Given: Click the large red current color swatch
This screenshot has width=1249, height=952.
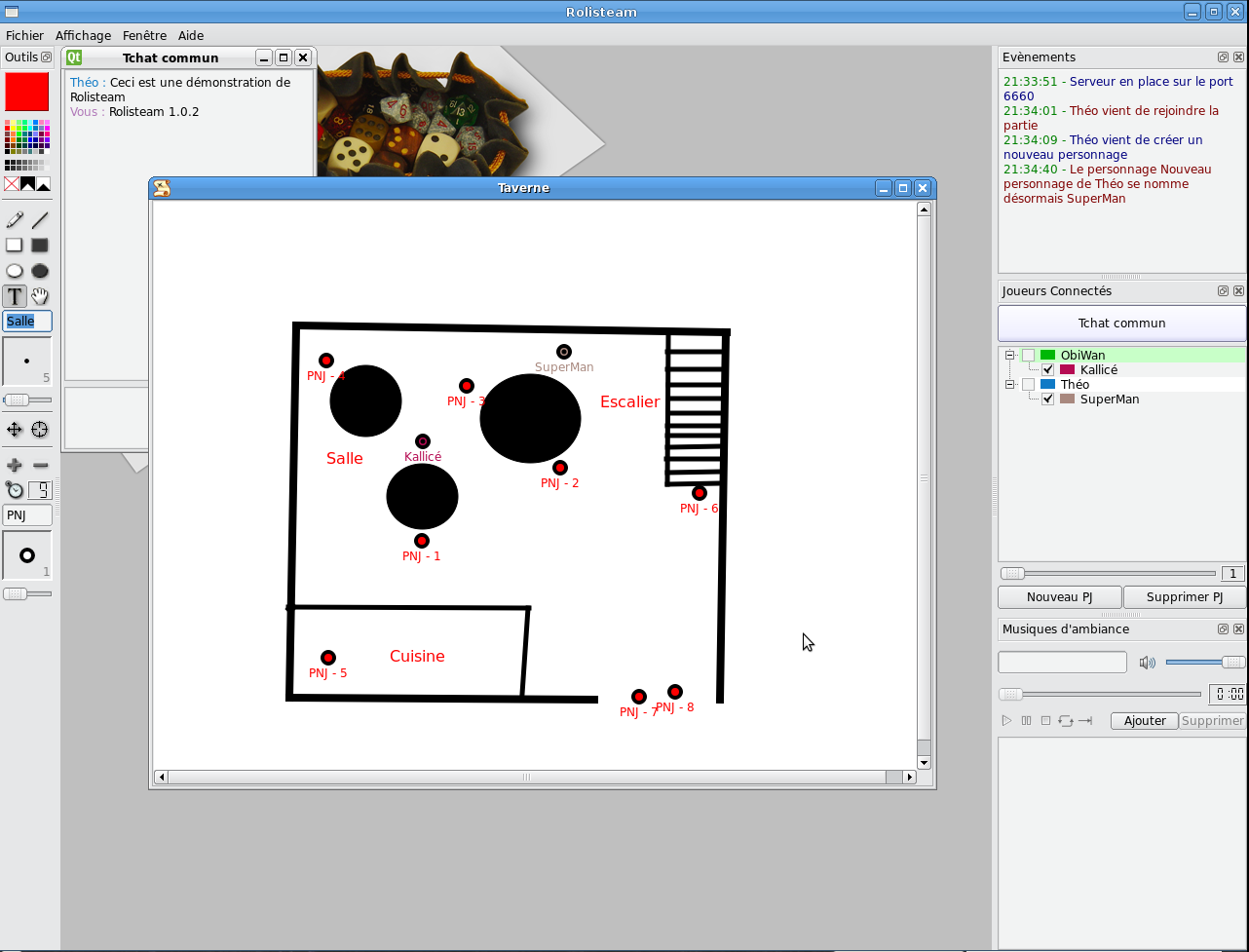Looking at the screenshot, I should coord(27,93).
